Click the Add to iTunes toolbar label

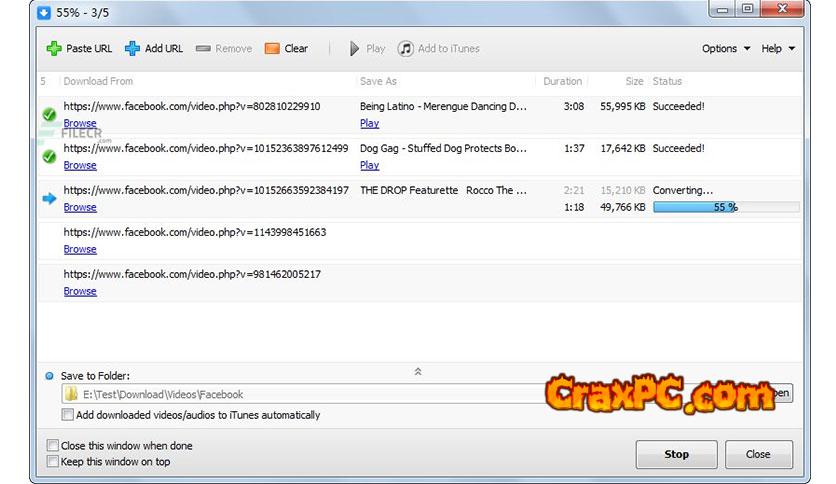click(448, 49)
